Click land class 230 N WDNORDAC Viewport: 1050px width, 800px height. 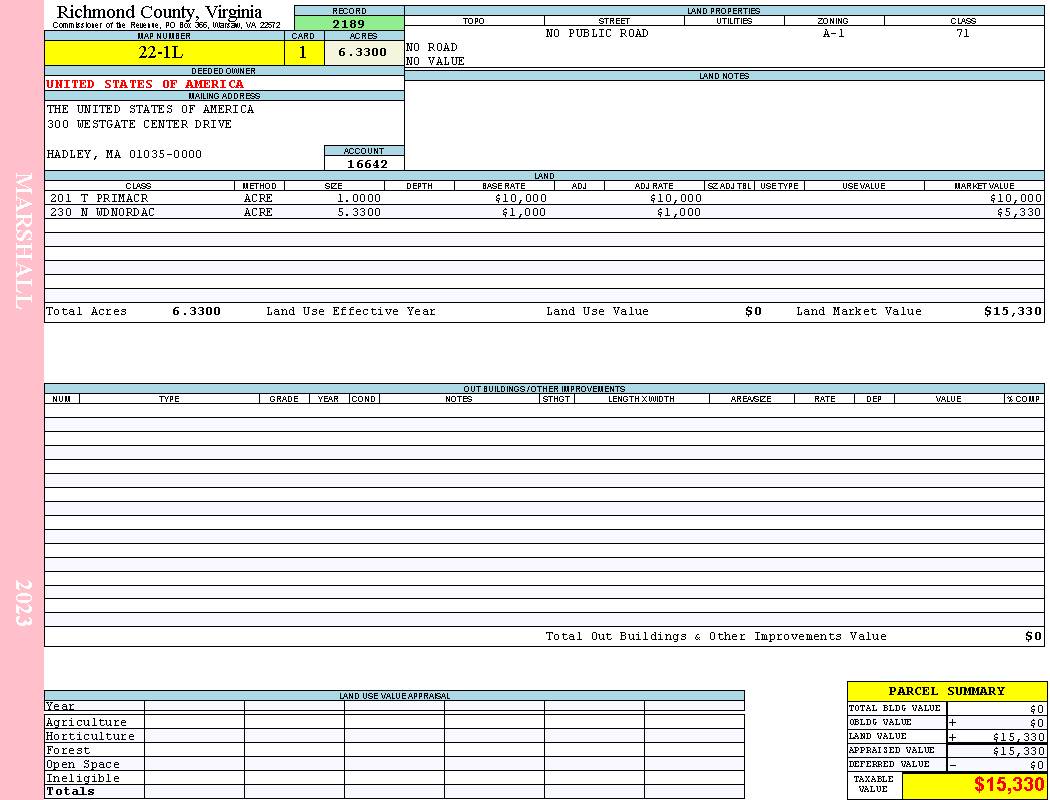pos(102,213)
